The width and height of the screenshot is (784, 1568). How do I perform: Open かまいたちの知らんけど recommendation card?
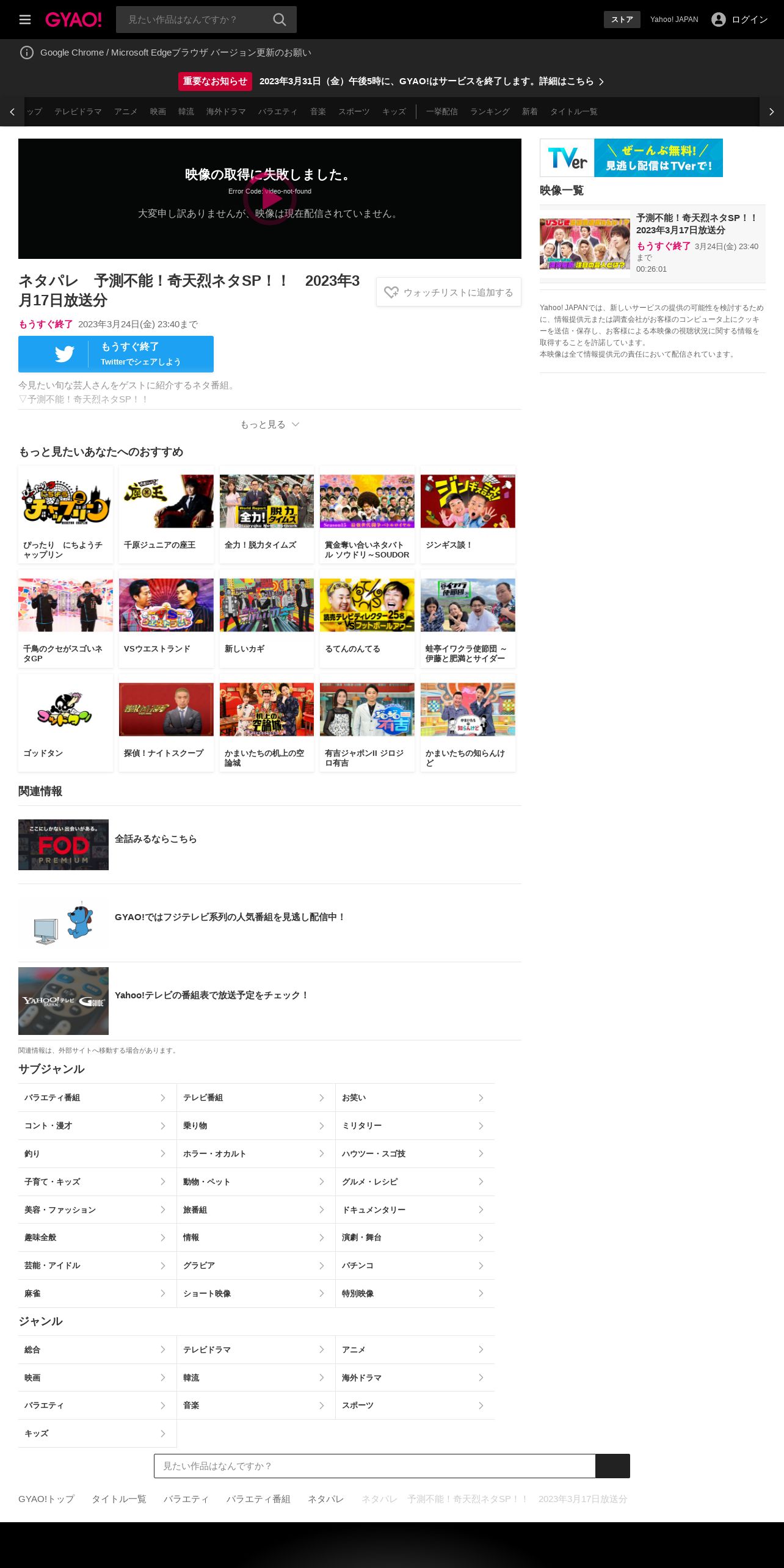[x=468, y=724]
